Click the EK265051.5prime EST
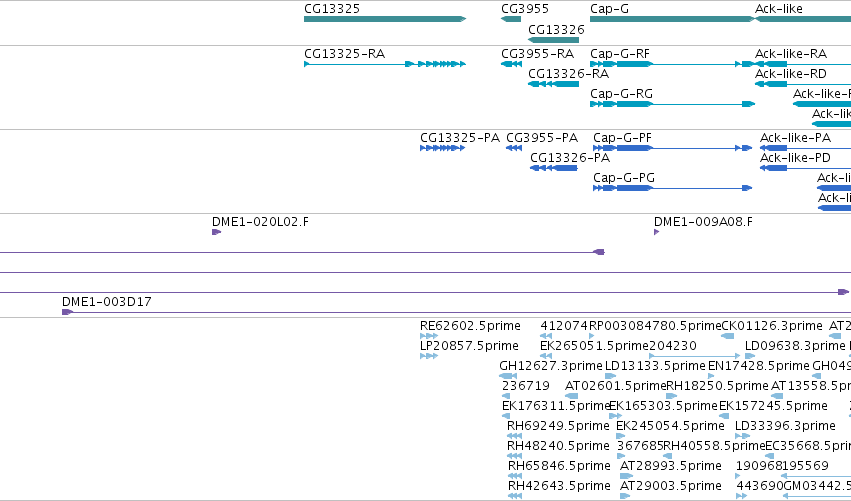This screenshot has height=501, width=851. [x=546, y=356]
